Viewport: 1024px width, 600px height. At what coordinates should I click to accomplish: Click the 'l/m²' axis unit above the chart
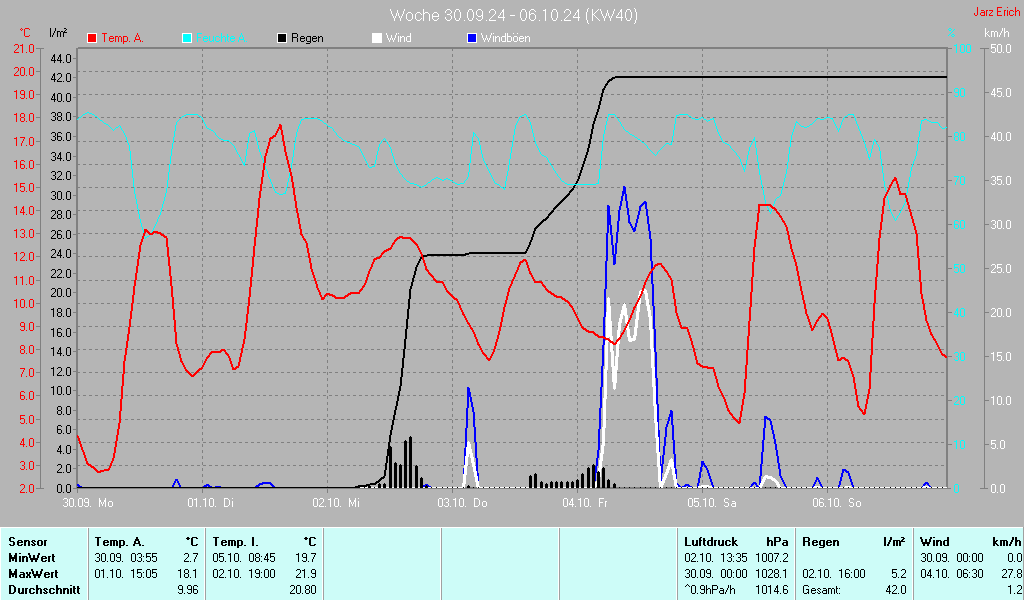tap(58, 32)
